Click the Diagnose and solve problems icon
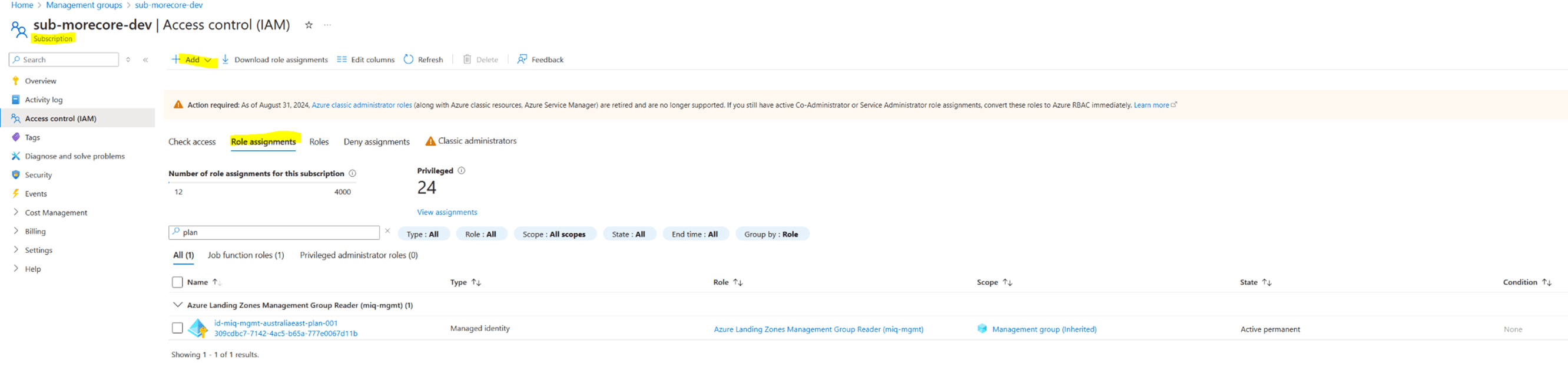The image size is (1568, 376). click(16, 156)
